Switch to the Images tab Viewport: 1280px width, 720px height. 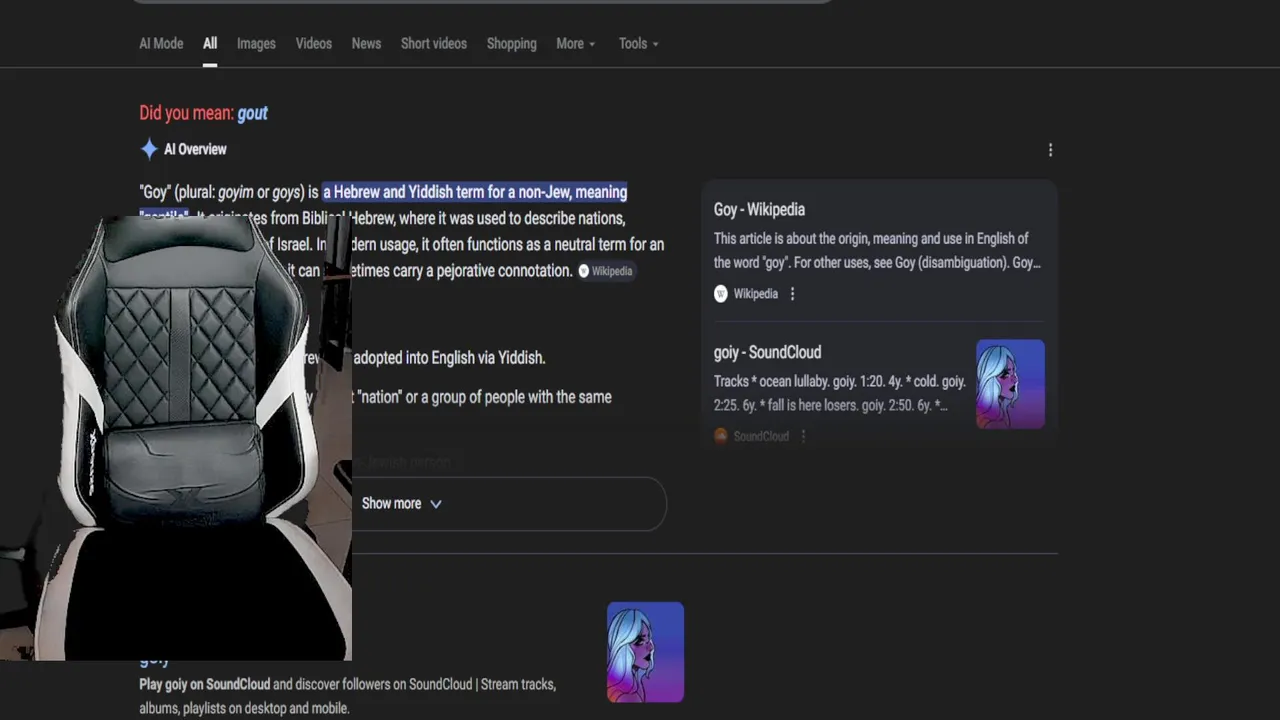(x=256, y=44)
